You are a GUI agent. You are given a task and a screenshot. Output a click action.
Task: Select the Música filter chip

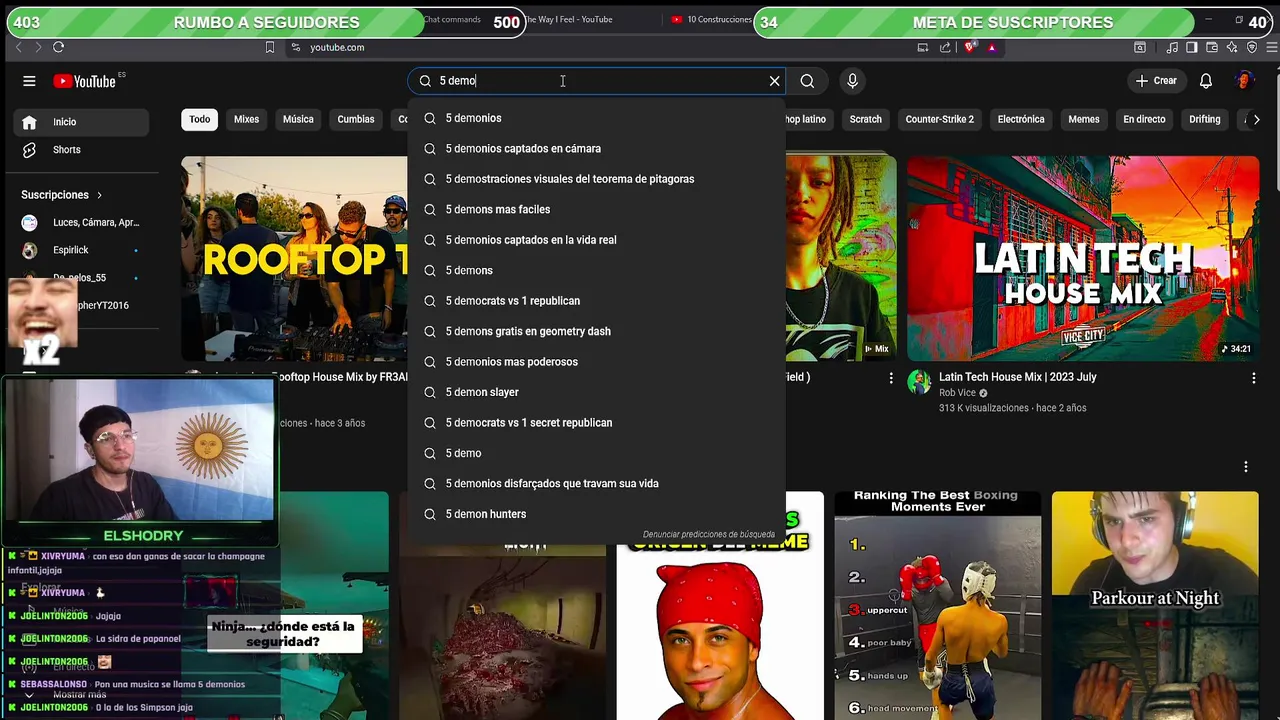click(x=298, y=119)
